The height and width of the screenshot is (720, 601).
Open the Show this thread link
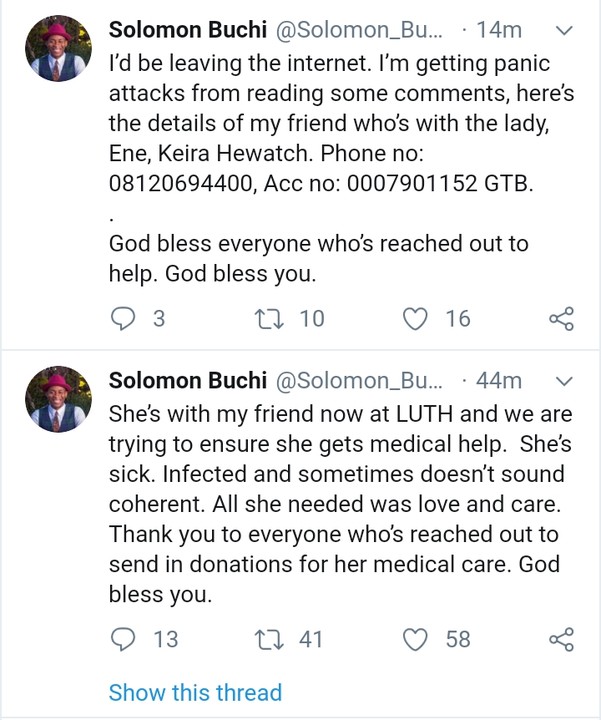pos(195,692)
